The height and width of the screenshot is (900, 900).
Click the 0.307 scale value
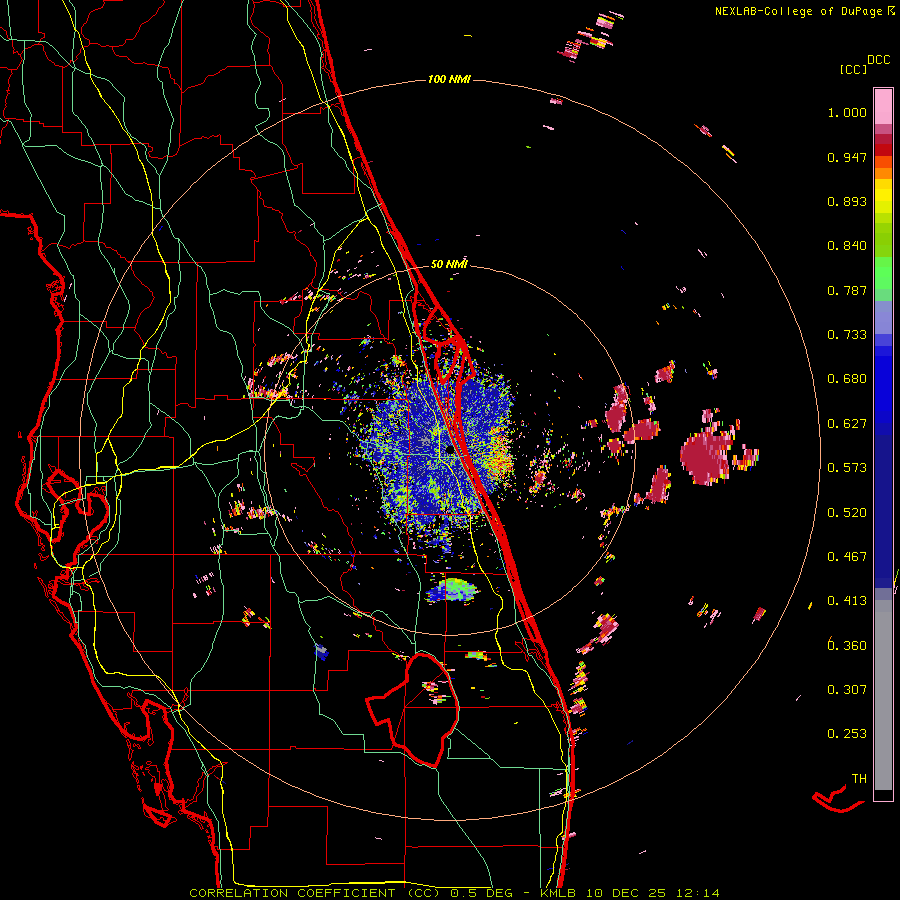(847, 689)
